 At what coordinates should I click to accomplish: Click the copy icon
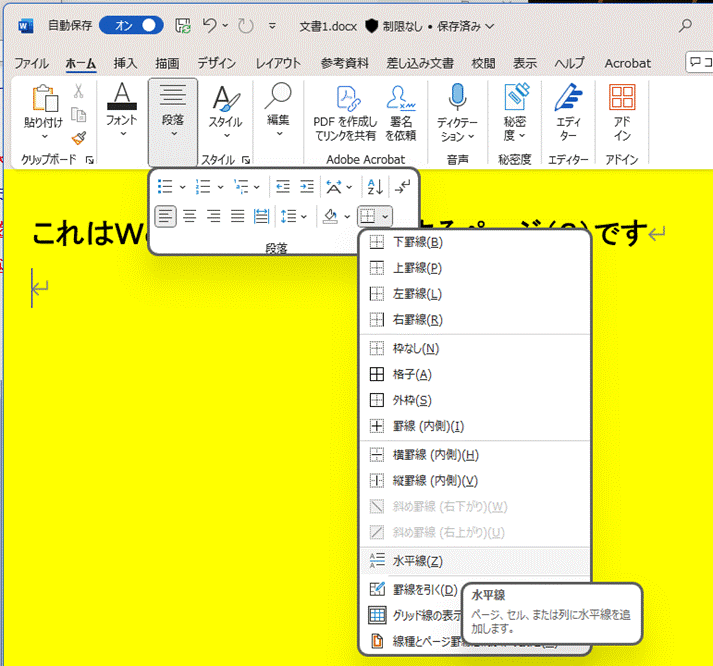click(x=79, y=115)
